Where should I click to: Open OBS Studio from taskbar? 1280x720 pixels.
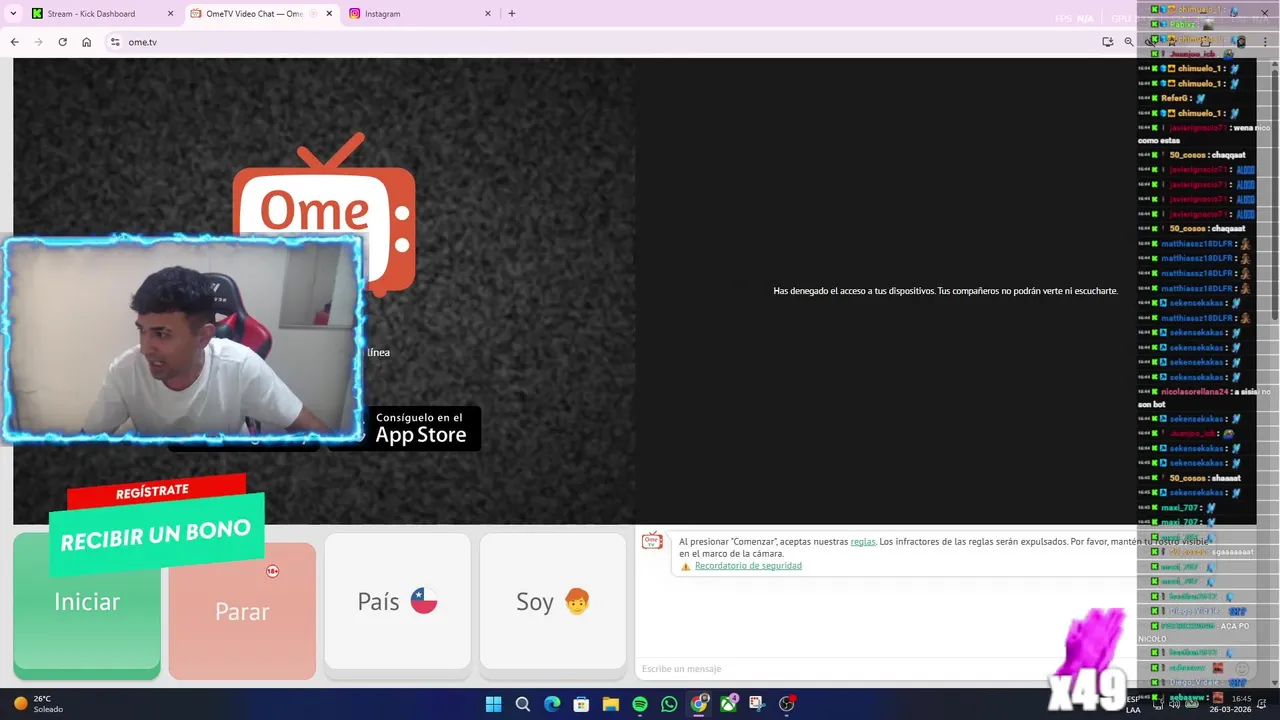[x=787, y=704]
